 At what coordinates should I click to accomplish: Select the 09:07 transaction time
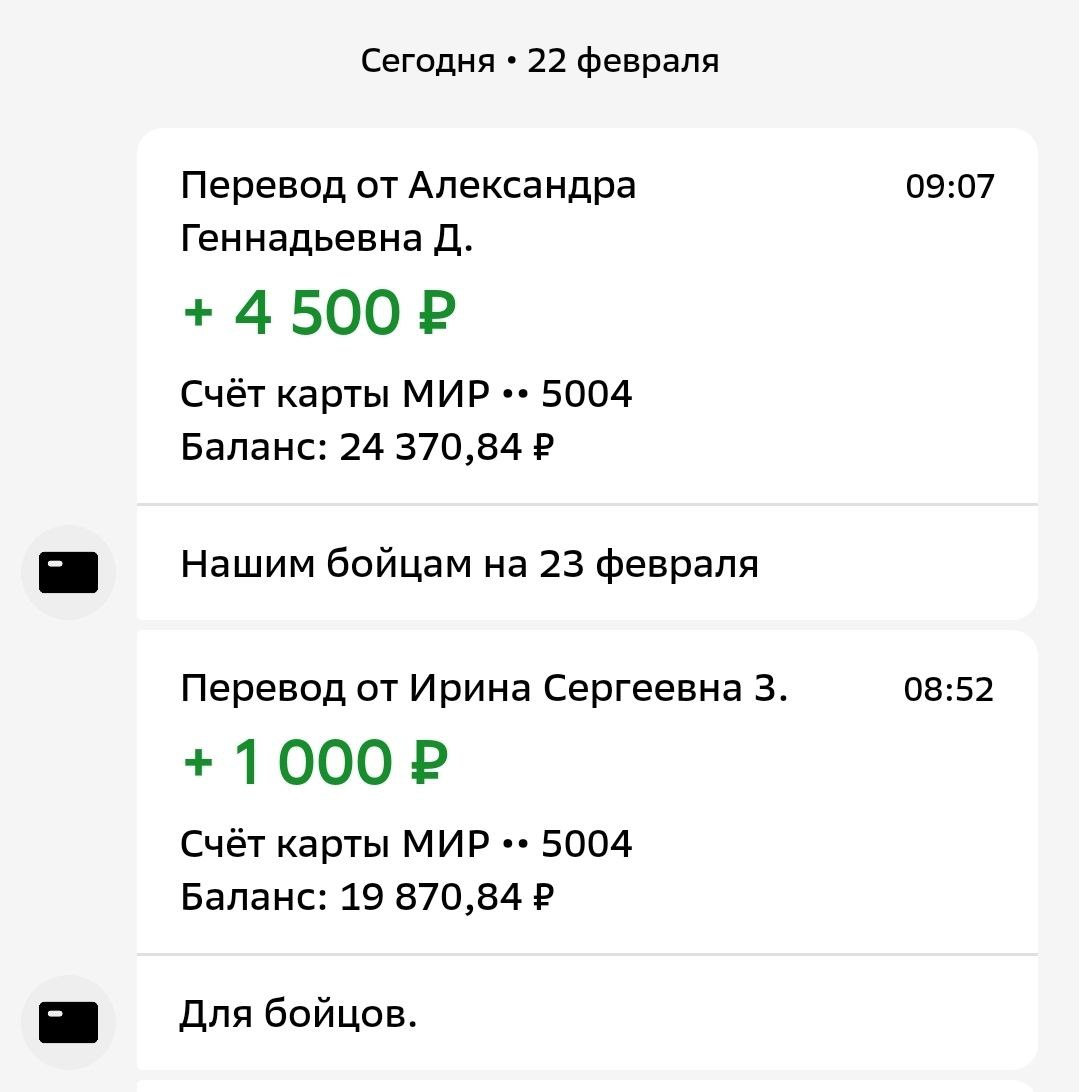click(x=950, y=186)
